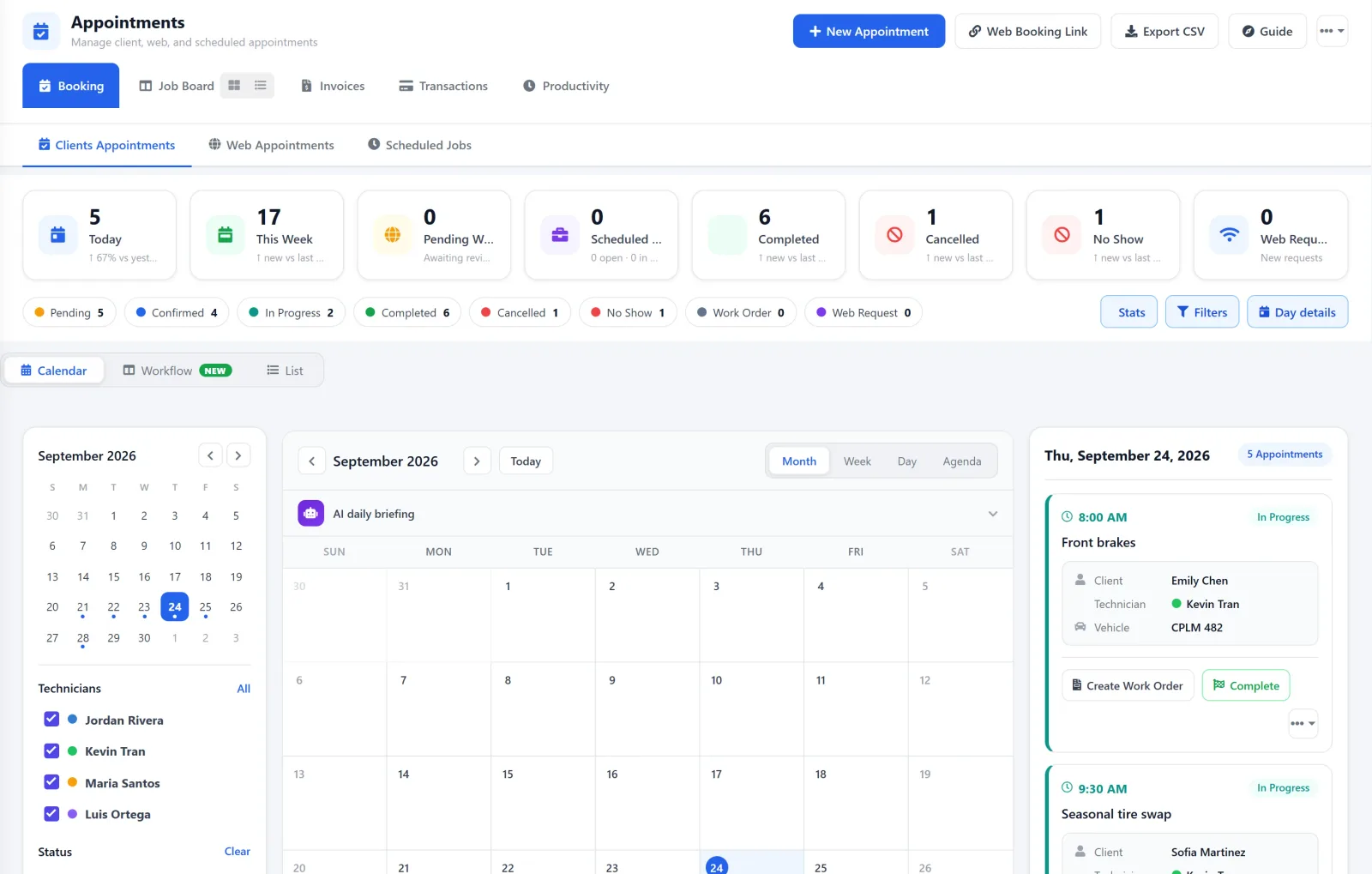Go to next month in main calendar

[477, 461]
